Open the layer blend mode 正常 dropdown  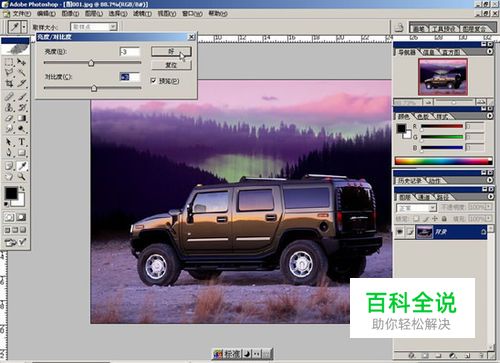[416, 208]
